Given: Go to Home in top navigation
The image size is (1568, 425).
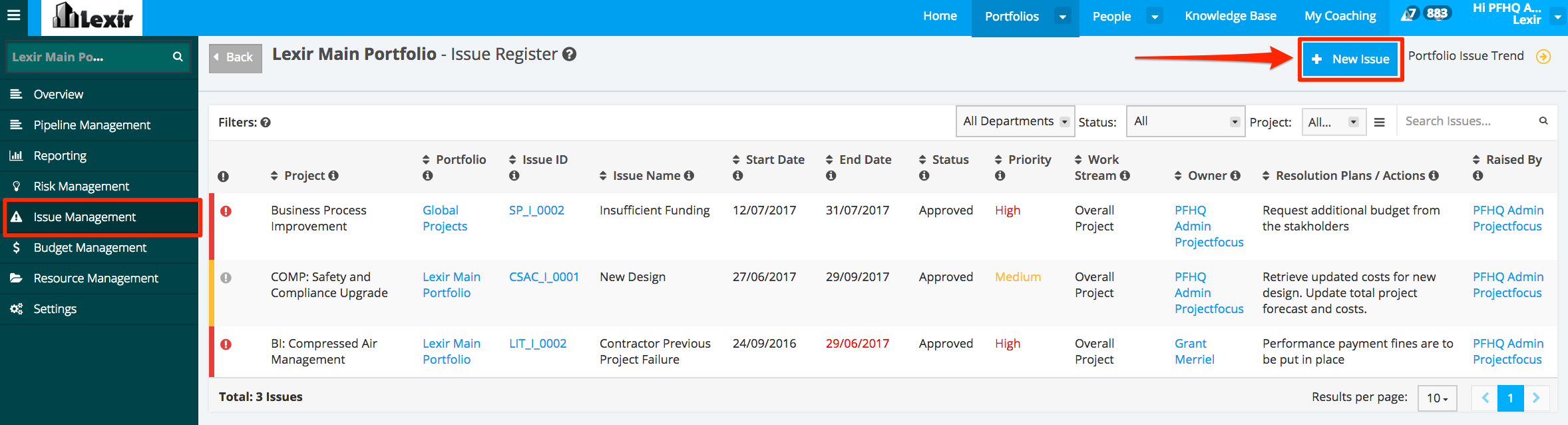Looking at the screenshot, I should 940,16.
